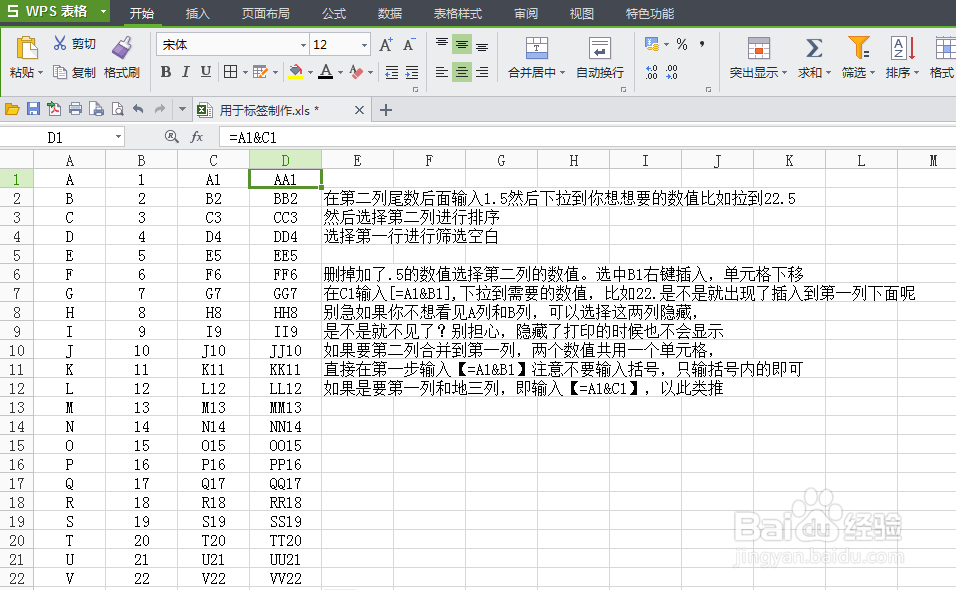The width and height of the screenshot is (956, 590).
Task: Expand the border style dropdown arrow
Action: coord(244,71)
